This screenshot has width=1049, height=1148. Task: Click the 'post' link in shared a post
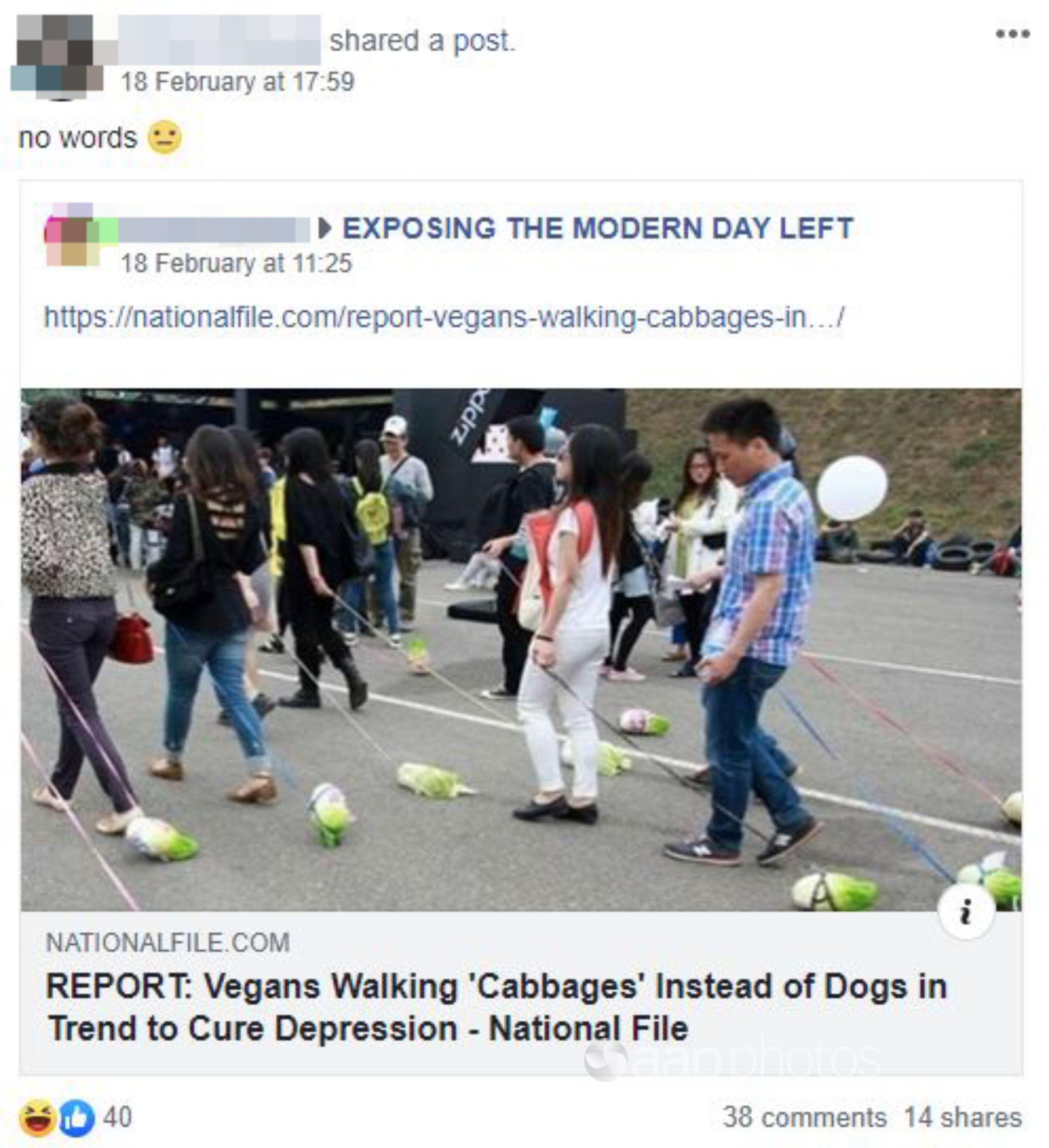[483, 41]
